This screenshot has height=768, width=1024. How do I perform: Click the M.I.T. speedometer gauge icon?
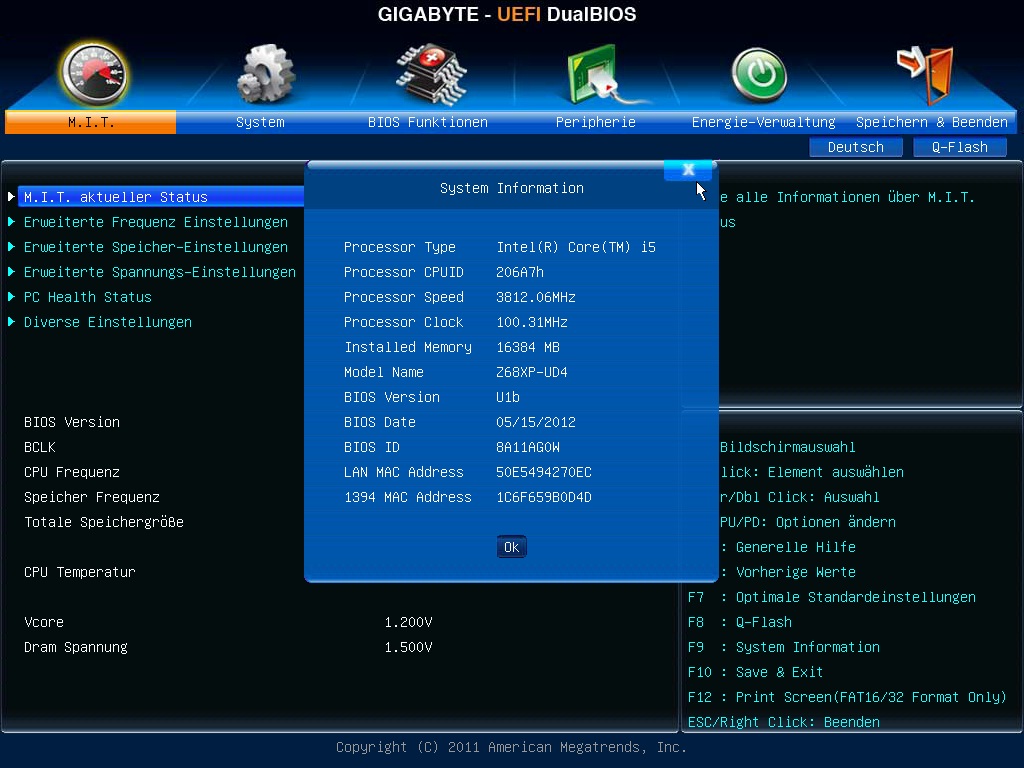coord(93,74)
